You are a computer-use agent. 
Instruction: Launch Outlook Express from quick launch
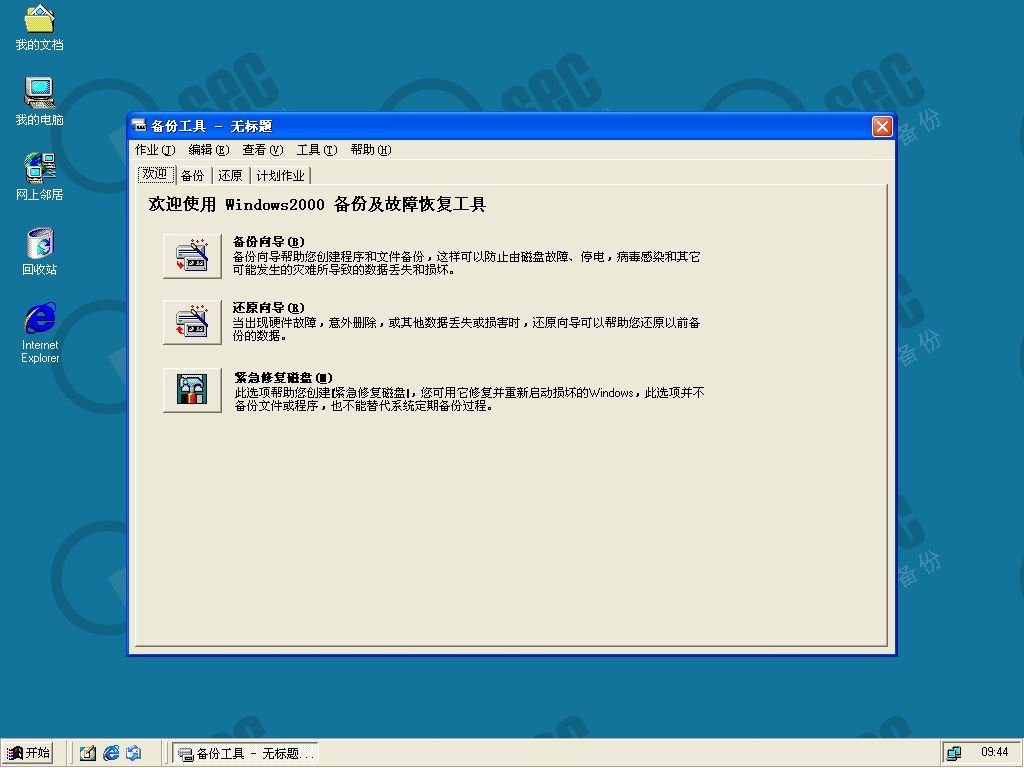click(x=134, y=753)
